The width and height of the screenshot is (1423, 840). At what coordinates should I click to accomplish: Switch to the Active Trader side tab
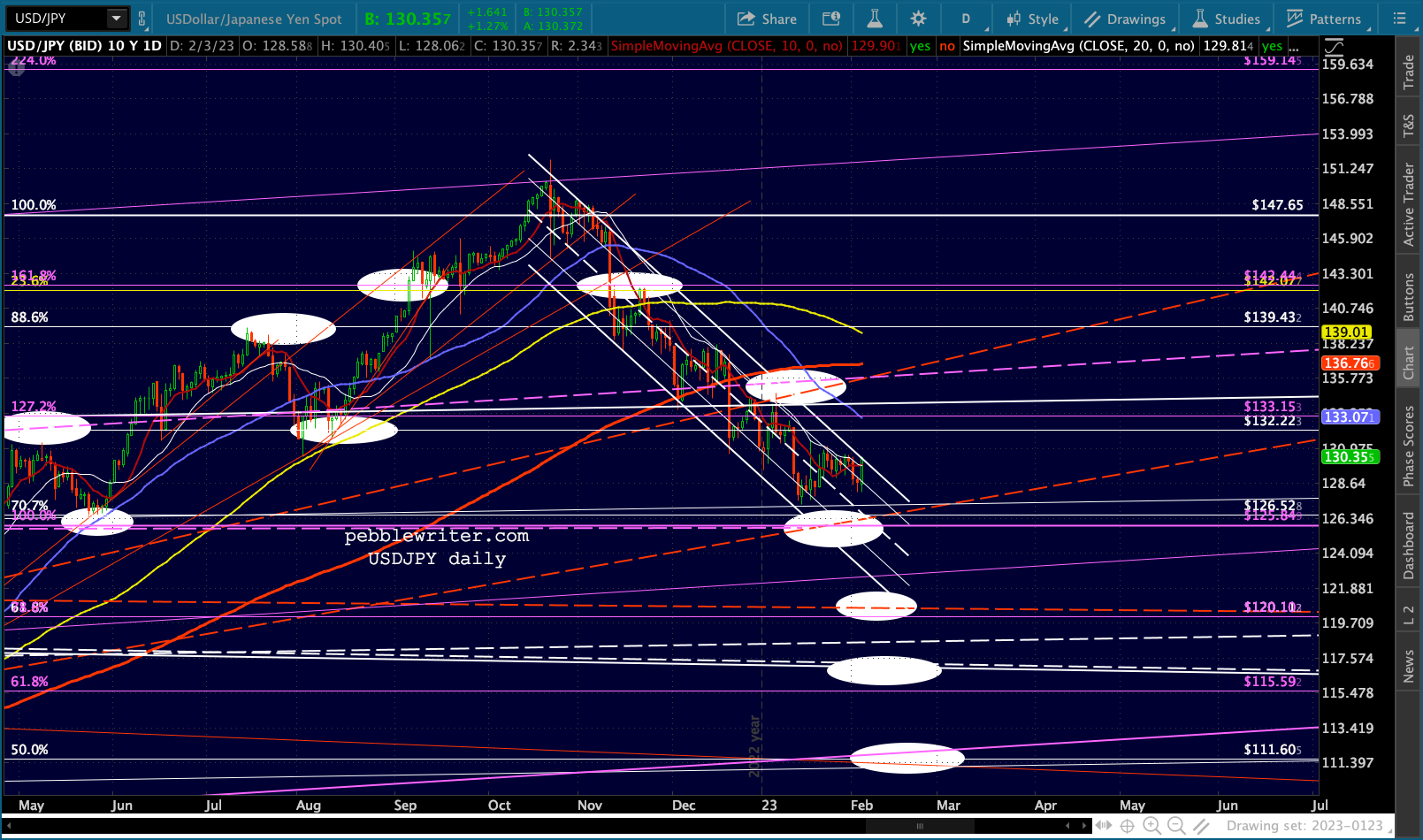(1409, 204)
